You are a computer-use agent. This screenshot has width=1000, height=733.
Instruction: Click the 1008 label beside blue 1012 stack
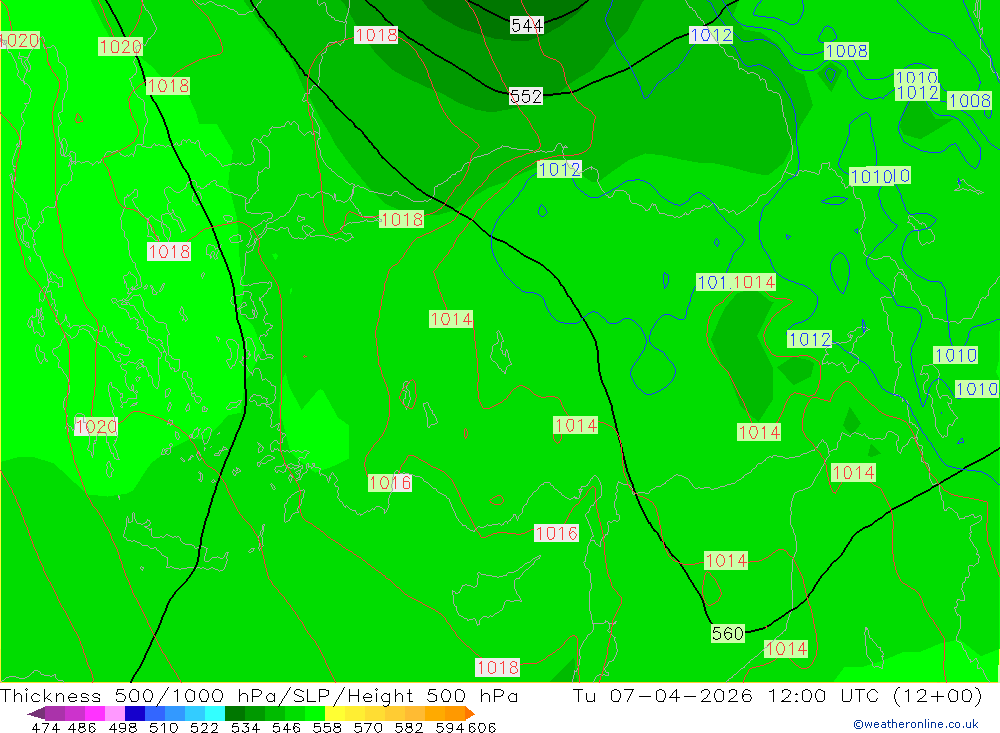pyautogui.click(x=969, y=101)
